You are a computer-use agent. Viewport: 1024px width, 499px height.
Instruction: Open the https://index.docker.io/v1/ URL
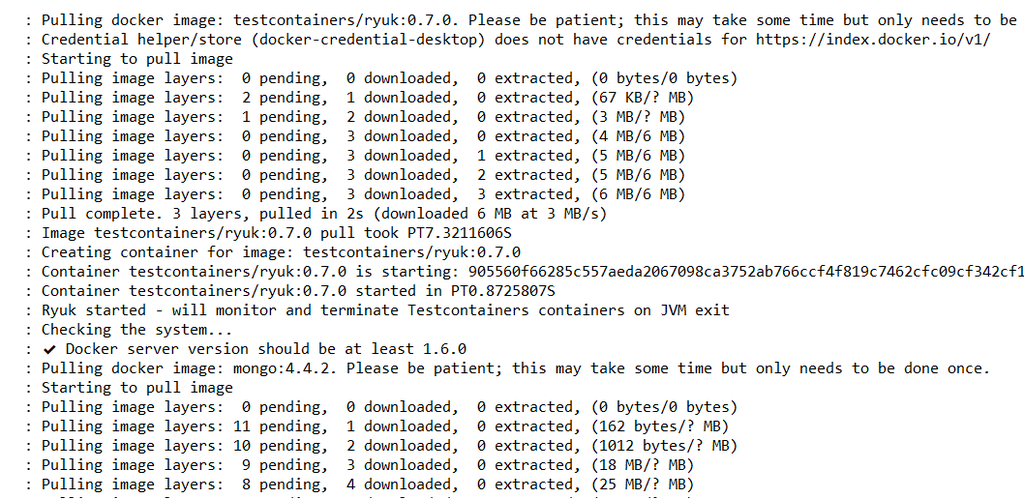[x=873, y=40]
